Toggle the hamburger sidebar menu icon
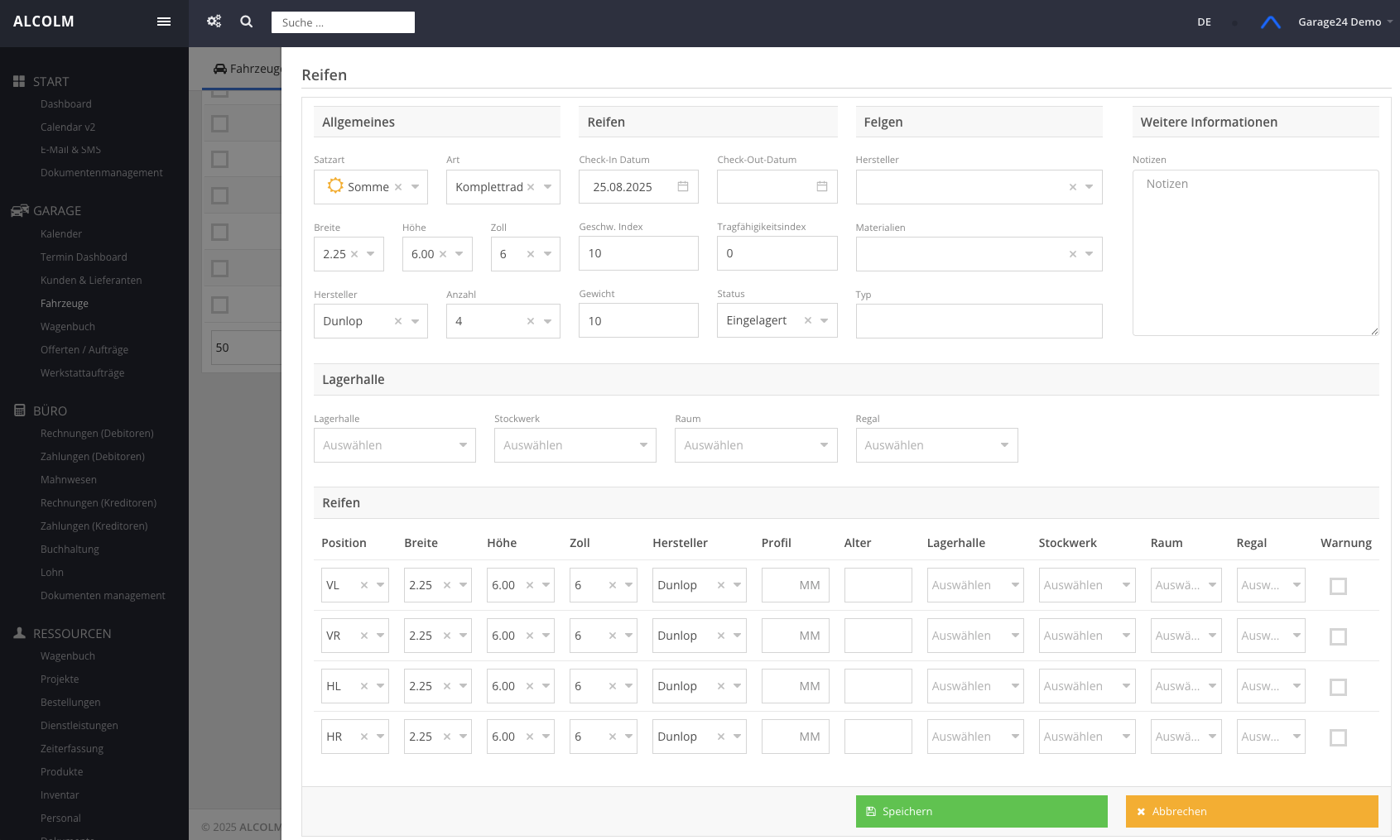 [164, 22]
